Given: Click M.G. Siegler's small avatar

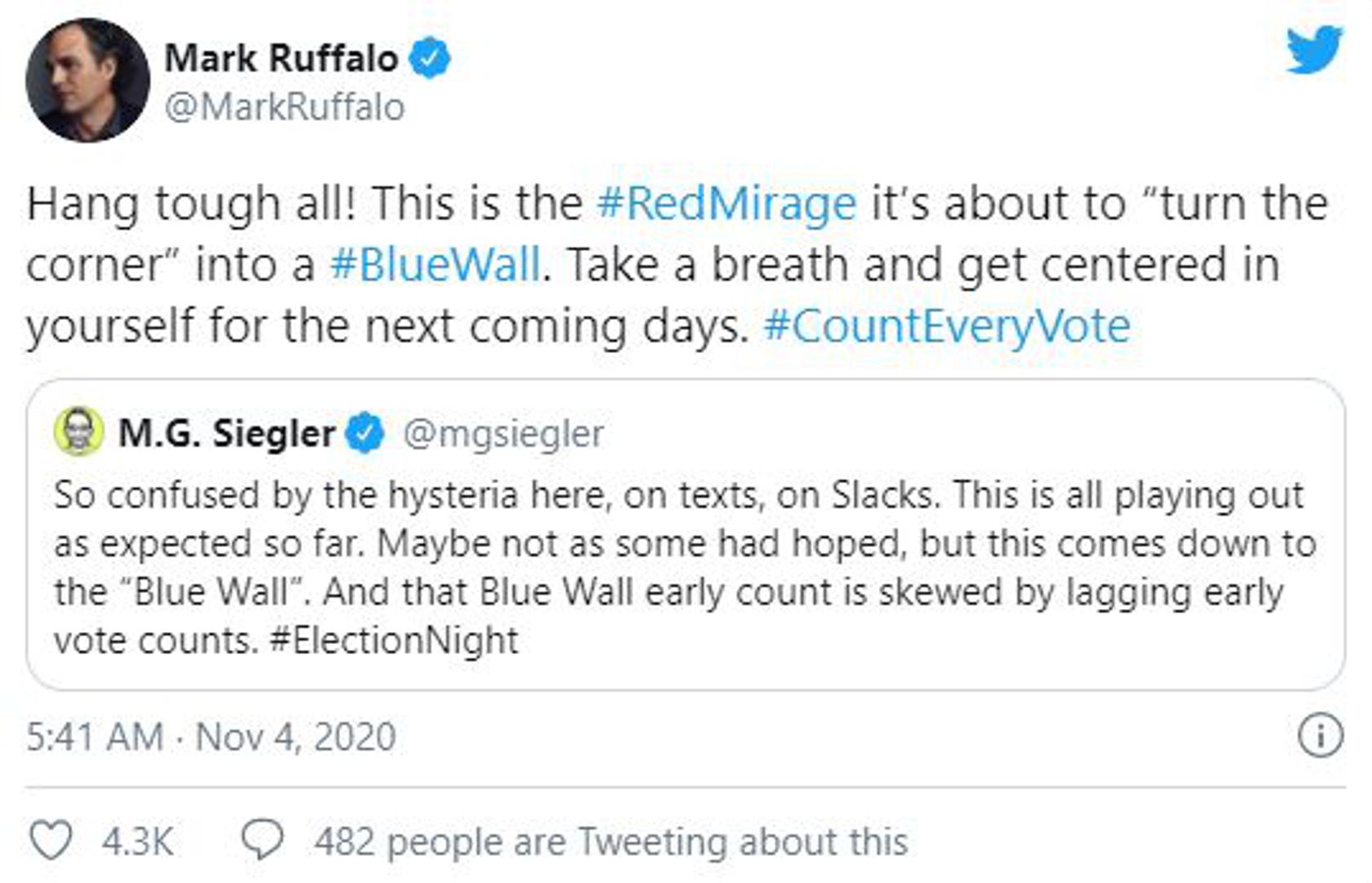Looking at the screenshot, I should [x=78, y=432].
